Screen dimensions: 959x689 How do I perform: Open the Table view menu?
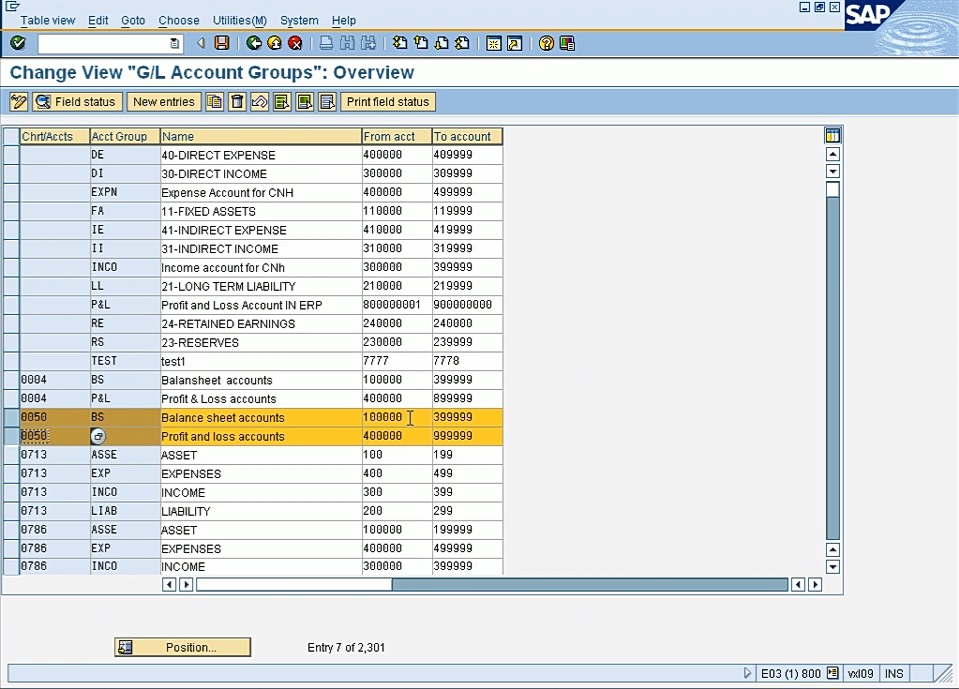click(x=48, y=20)
